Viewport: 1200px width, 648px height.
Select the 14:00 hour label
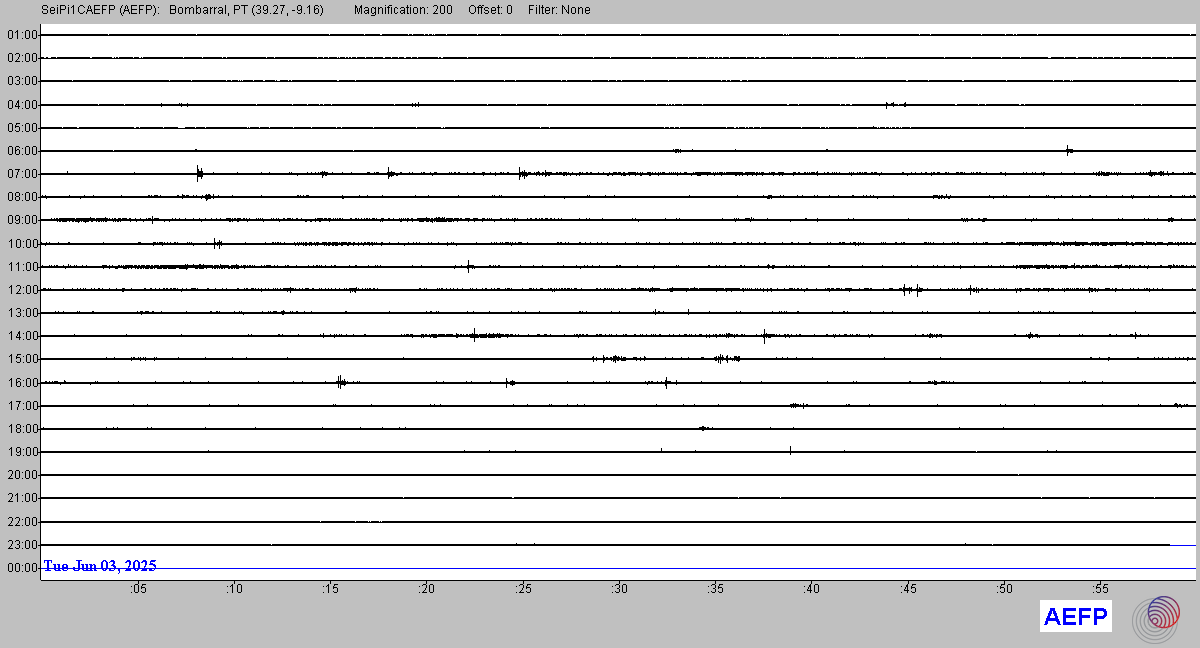coord(22,336)
